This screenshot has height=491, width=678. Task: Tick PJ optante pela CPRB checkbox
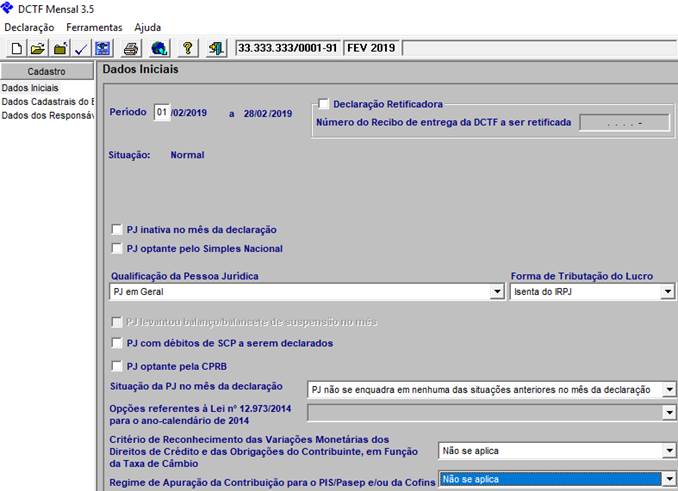[118, 366]
